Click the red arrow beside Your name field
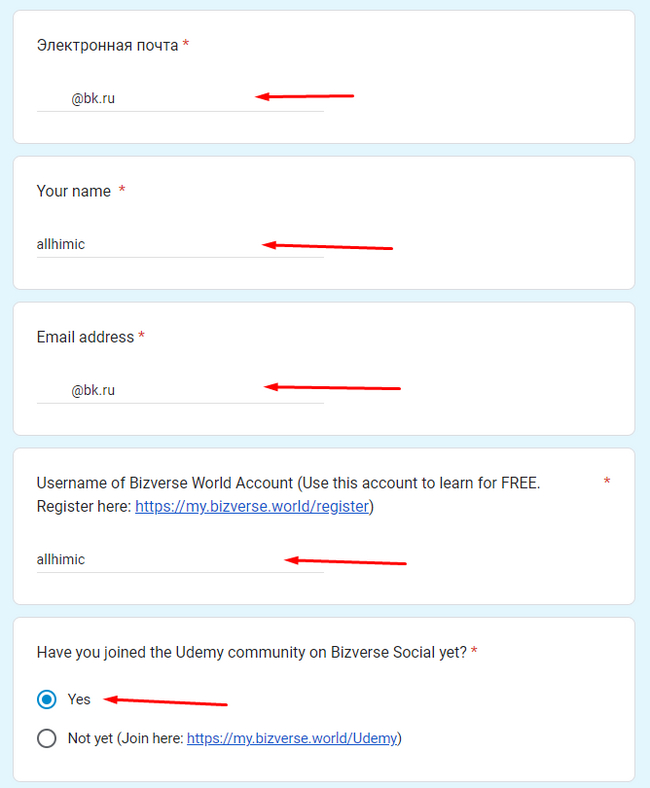 328,245
